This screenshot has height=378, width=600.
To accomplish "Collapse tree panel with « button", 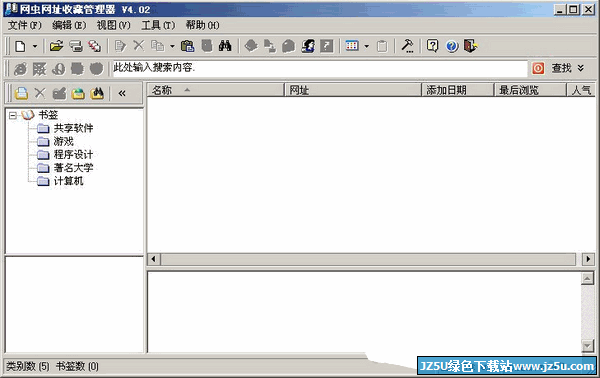I will tap(122, 93).
